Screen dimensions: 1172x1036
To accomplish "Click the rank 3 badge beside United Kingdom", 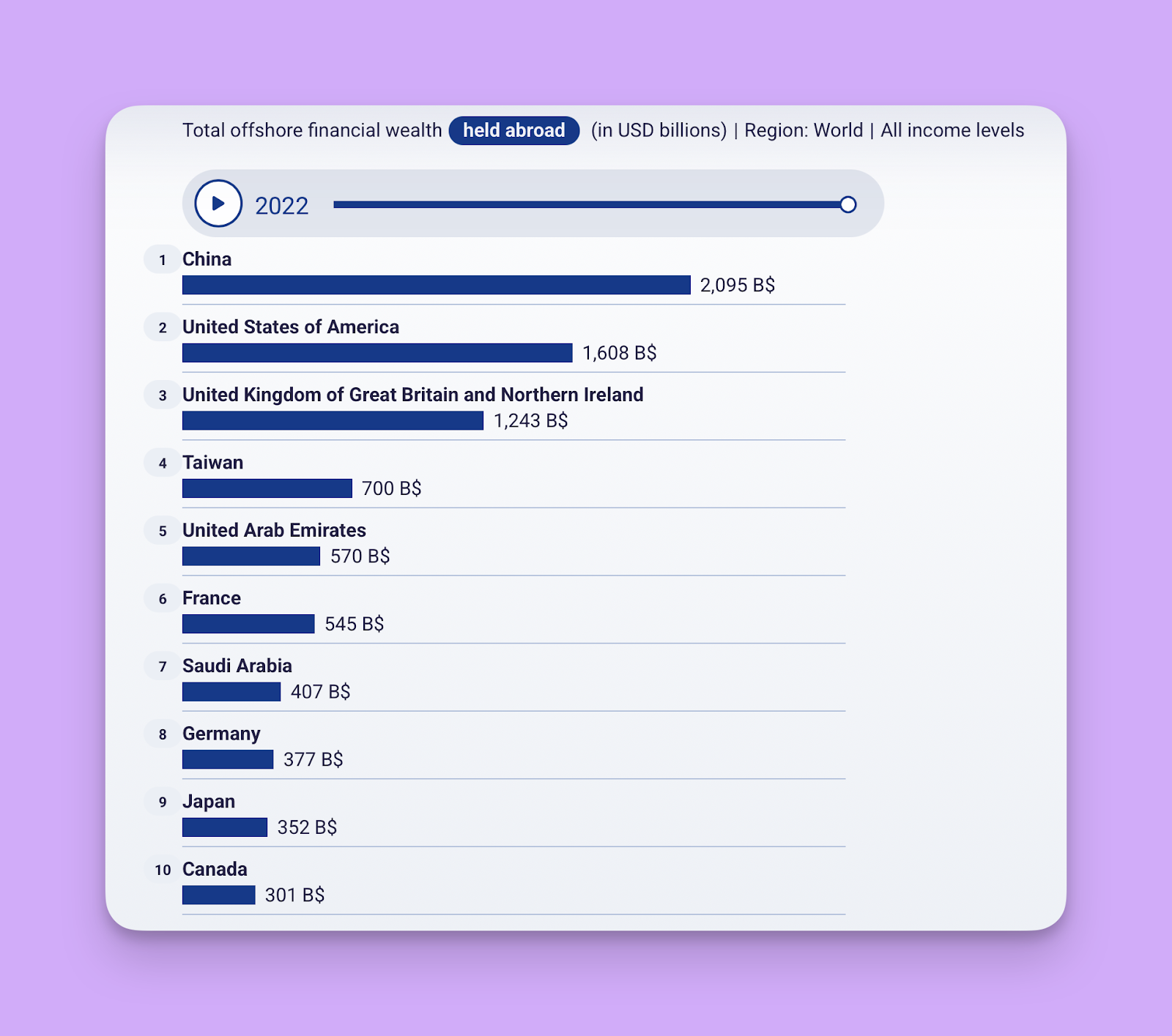I will [x=161, y=395].
